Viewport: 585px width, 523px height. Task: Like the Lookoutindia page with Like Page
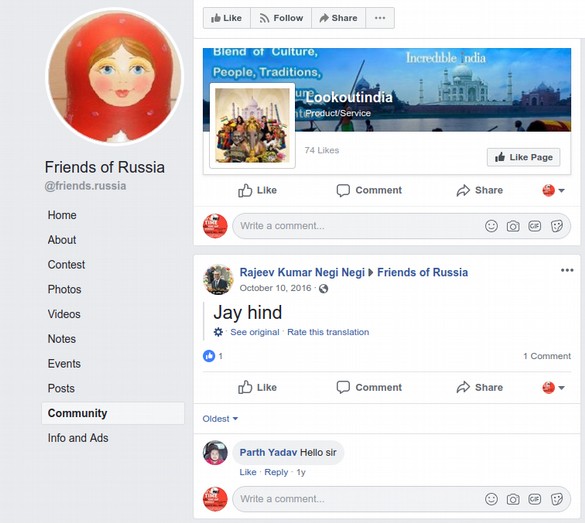[523, 157]
